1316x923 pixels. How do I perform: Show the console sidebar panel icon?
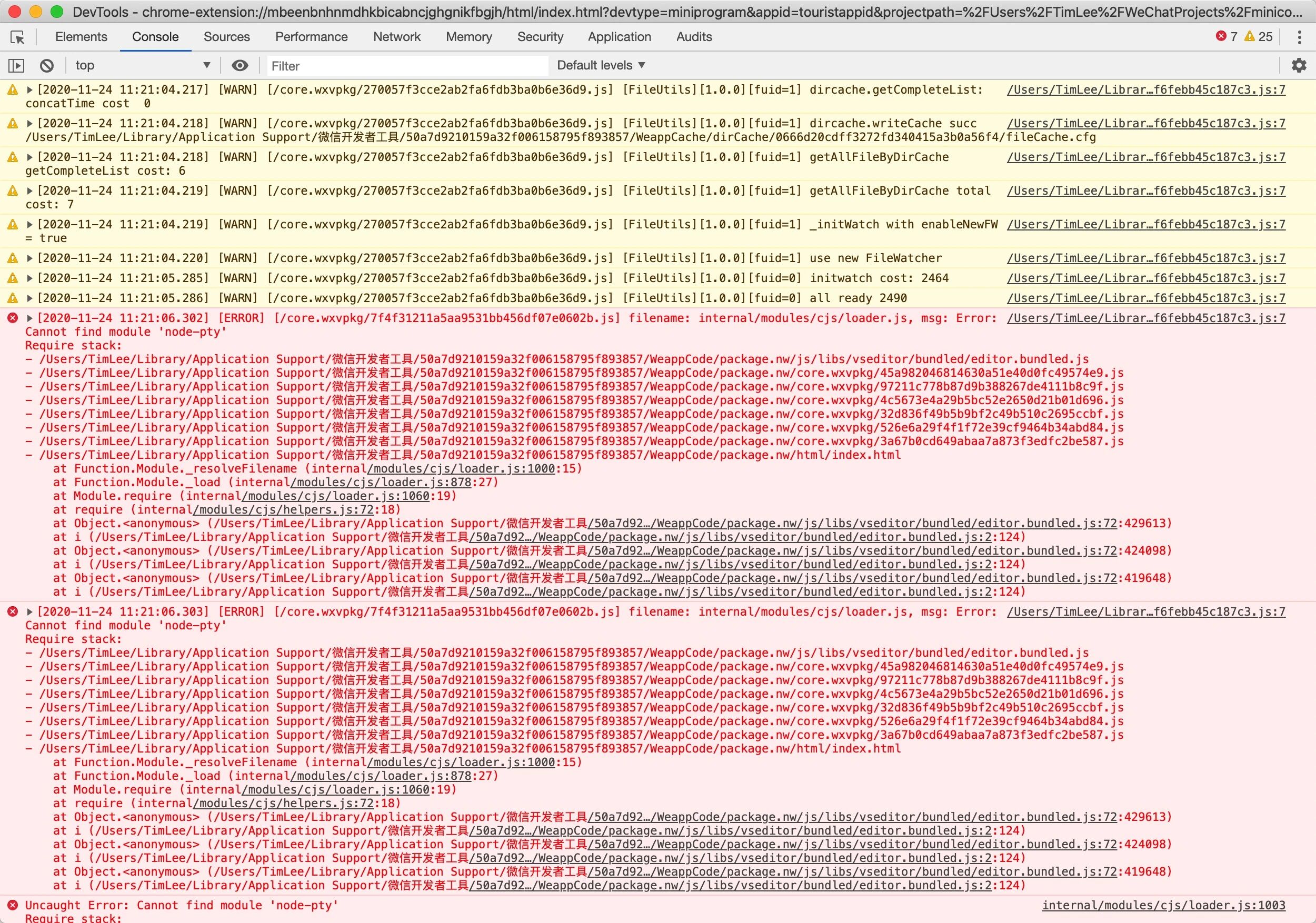coord(16,66)
